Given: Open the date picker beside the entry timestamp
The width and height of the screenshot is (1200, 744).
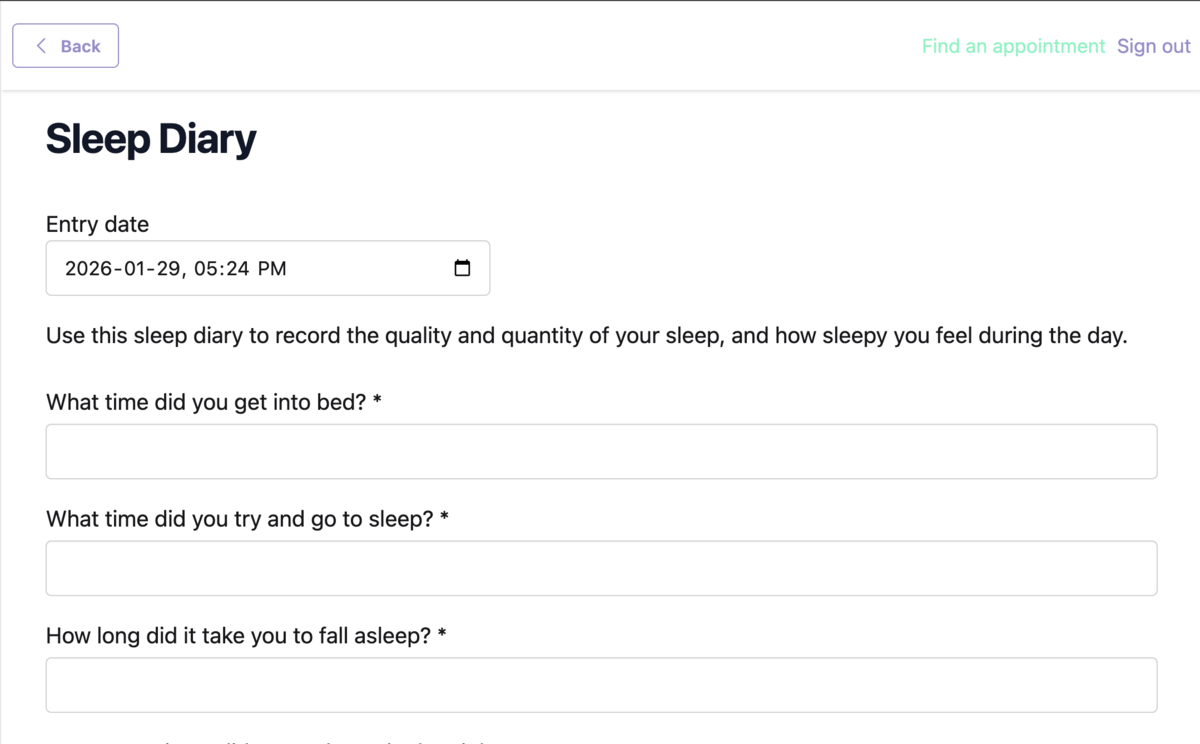Looking at the screenshot, I should coord(461,268).
